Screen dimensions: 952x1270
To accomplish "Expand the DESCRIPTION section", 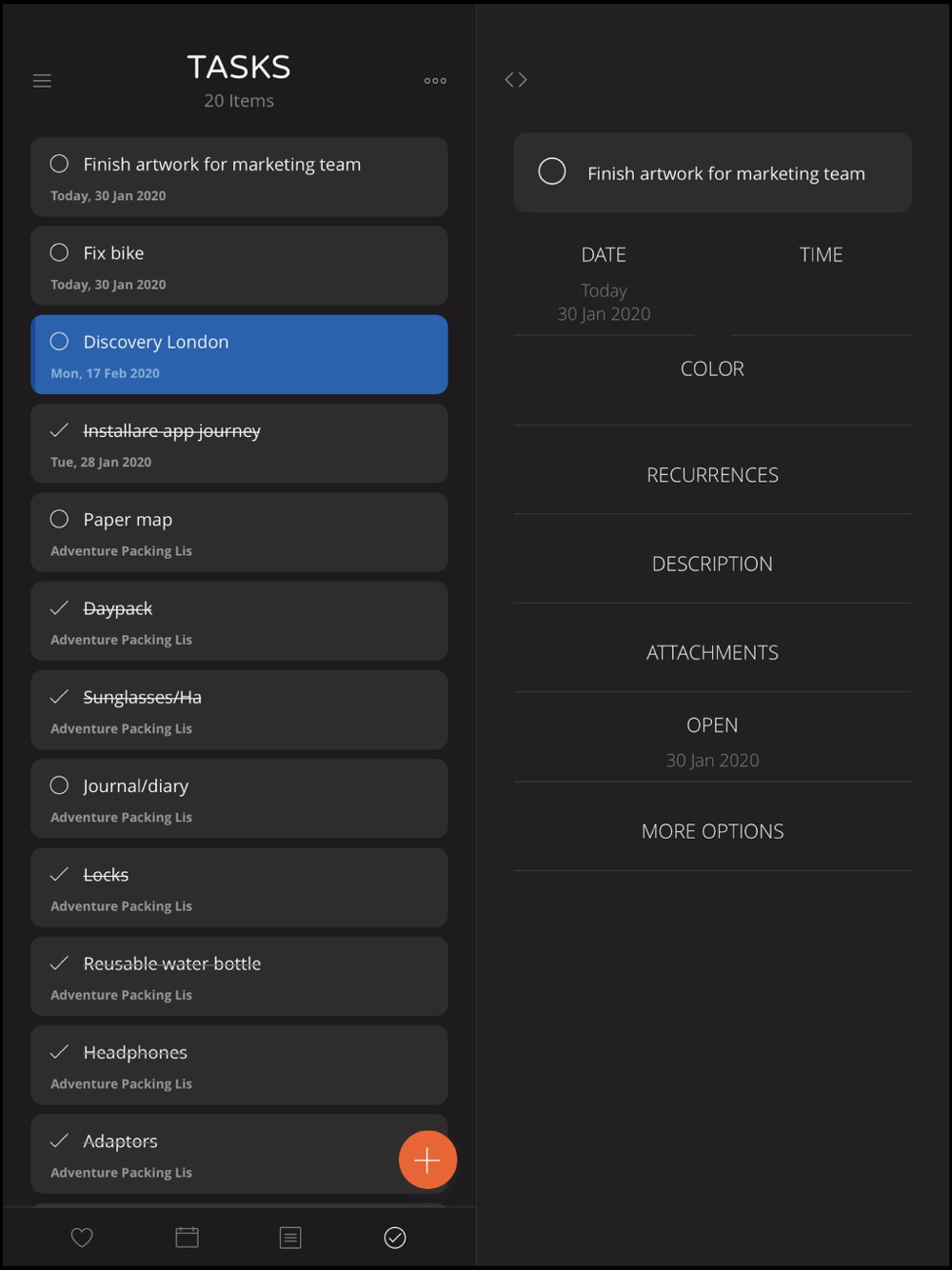I will (x=712, y=564).
